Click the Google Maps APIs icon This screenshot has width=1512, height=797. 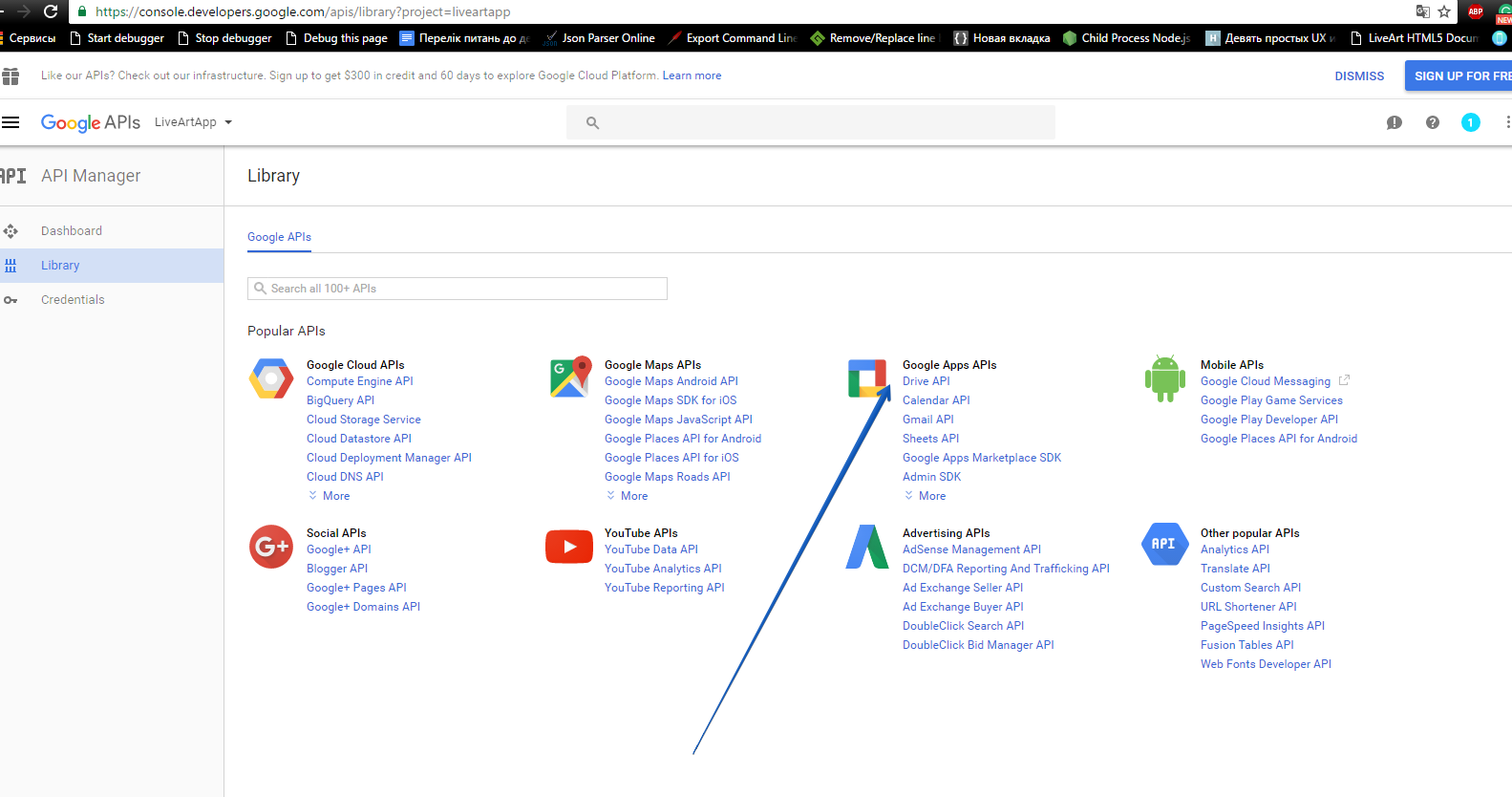pos(570,377)
